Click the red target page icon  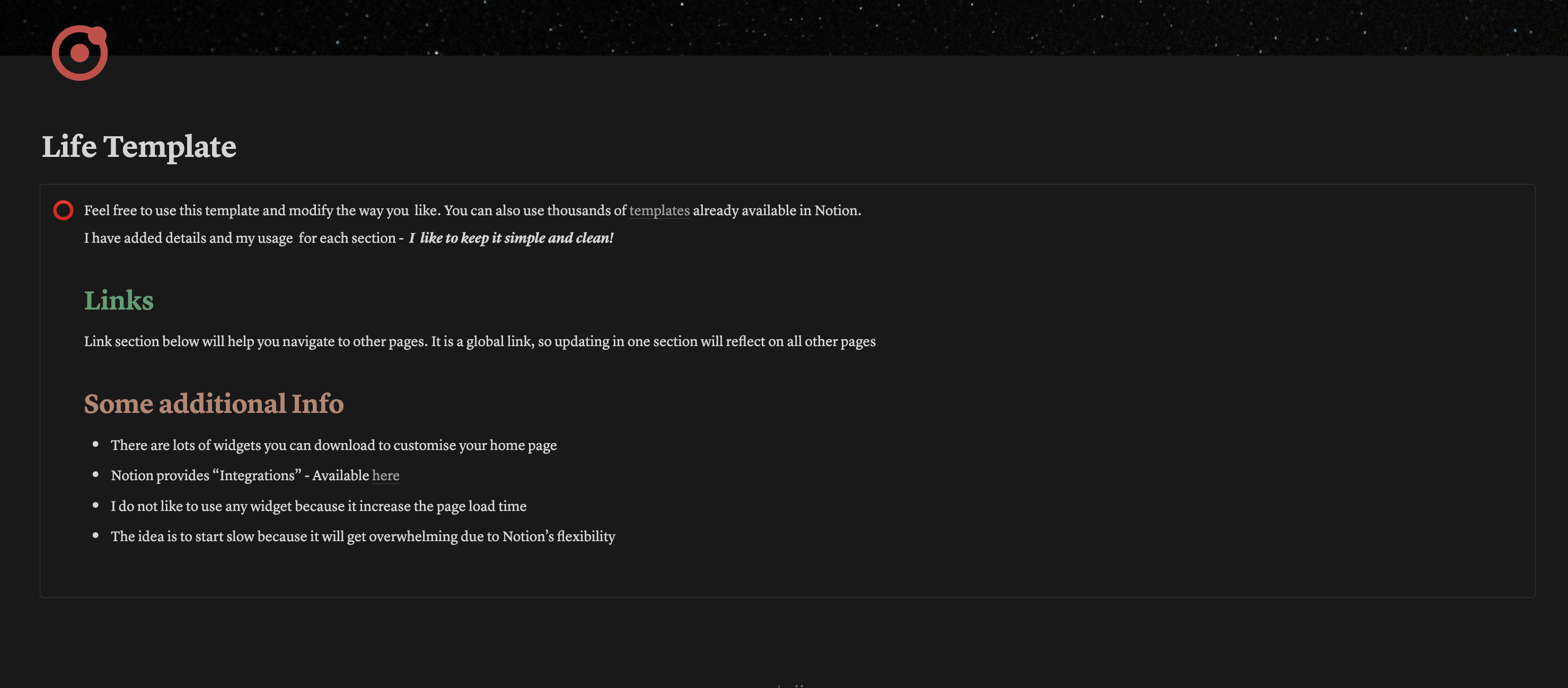point(79,52)
